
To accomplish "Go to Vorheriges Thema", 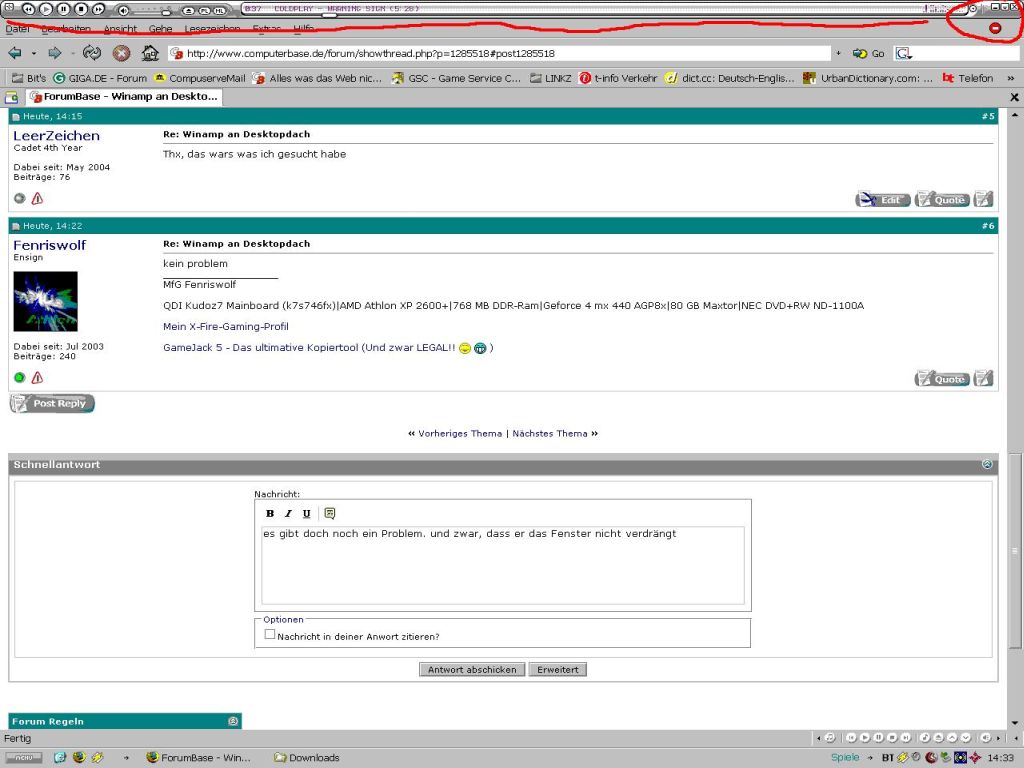I will pyautogui.click(x=460, y=433).
